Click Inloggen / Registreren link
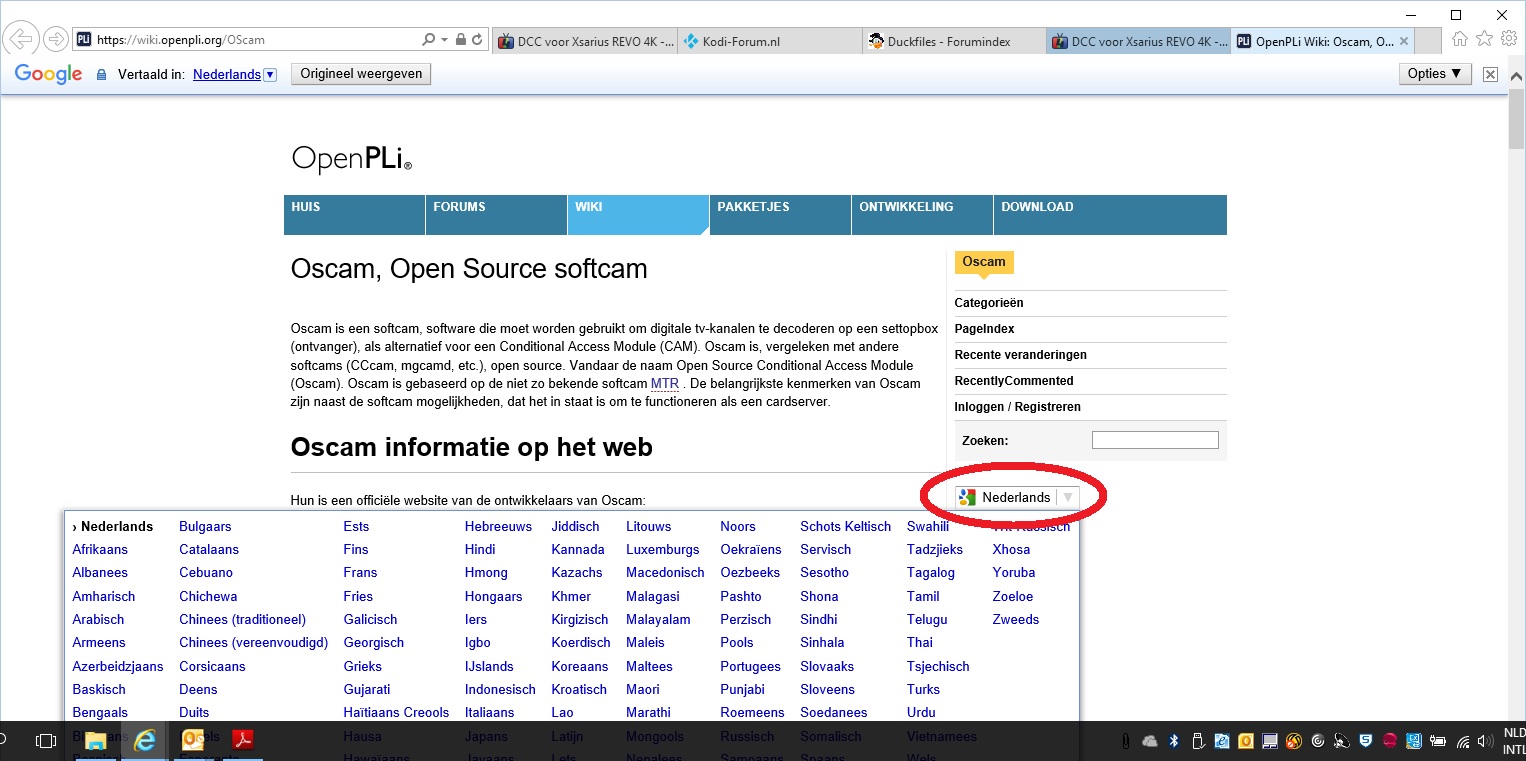This screenshot has width=1526, height=761. coord(1017,407)
